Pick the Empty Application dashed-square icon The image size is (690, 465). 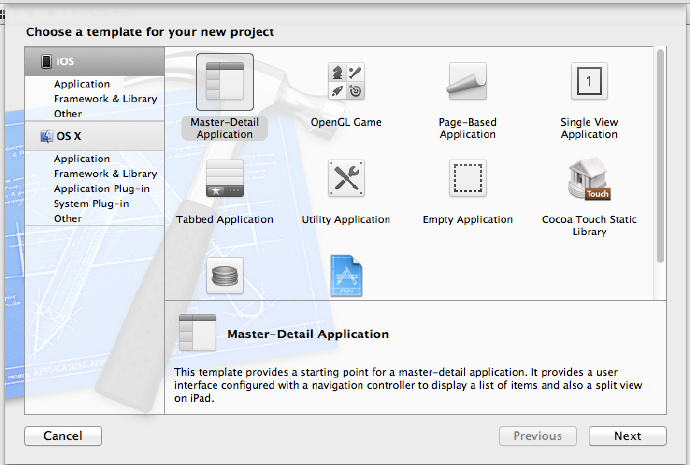(x=467, y=178)
